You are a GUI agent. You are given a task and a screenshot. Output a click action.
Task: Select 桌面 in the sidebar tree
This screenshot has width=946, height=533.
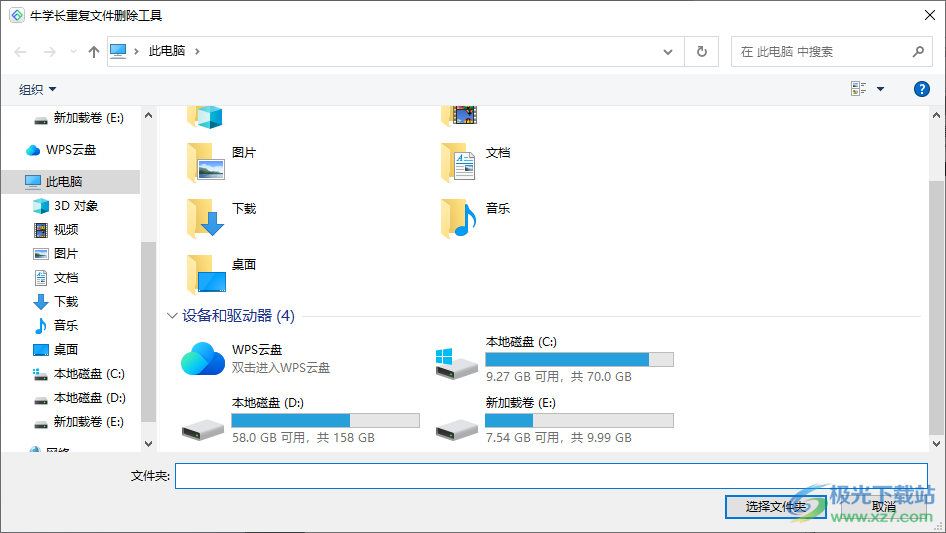pyautogui.click(x=66, y=350)
